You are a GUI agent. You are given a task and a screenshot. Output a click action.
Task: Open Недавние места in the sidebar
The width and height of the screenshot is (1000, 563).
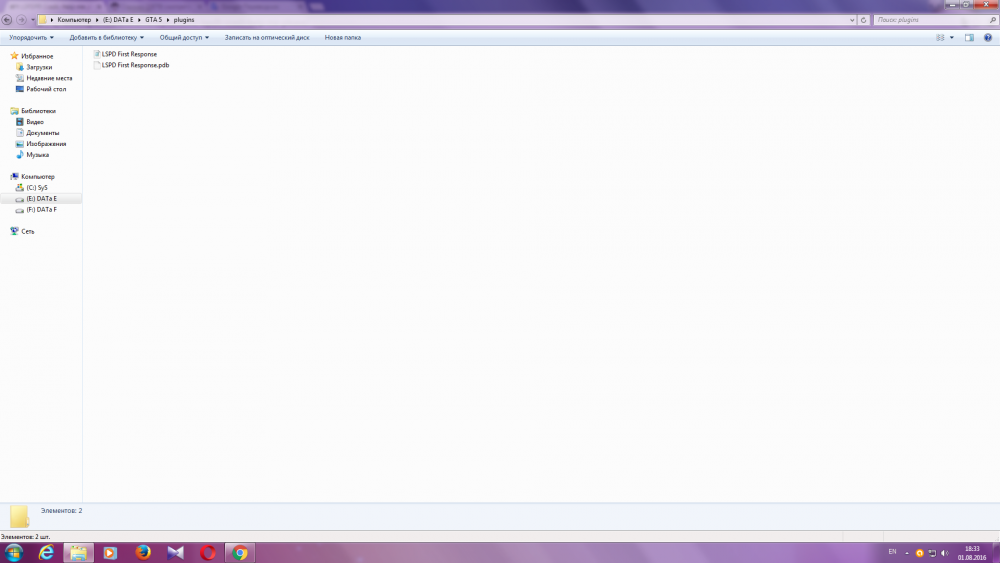coord(49,78)
